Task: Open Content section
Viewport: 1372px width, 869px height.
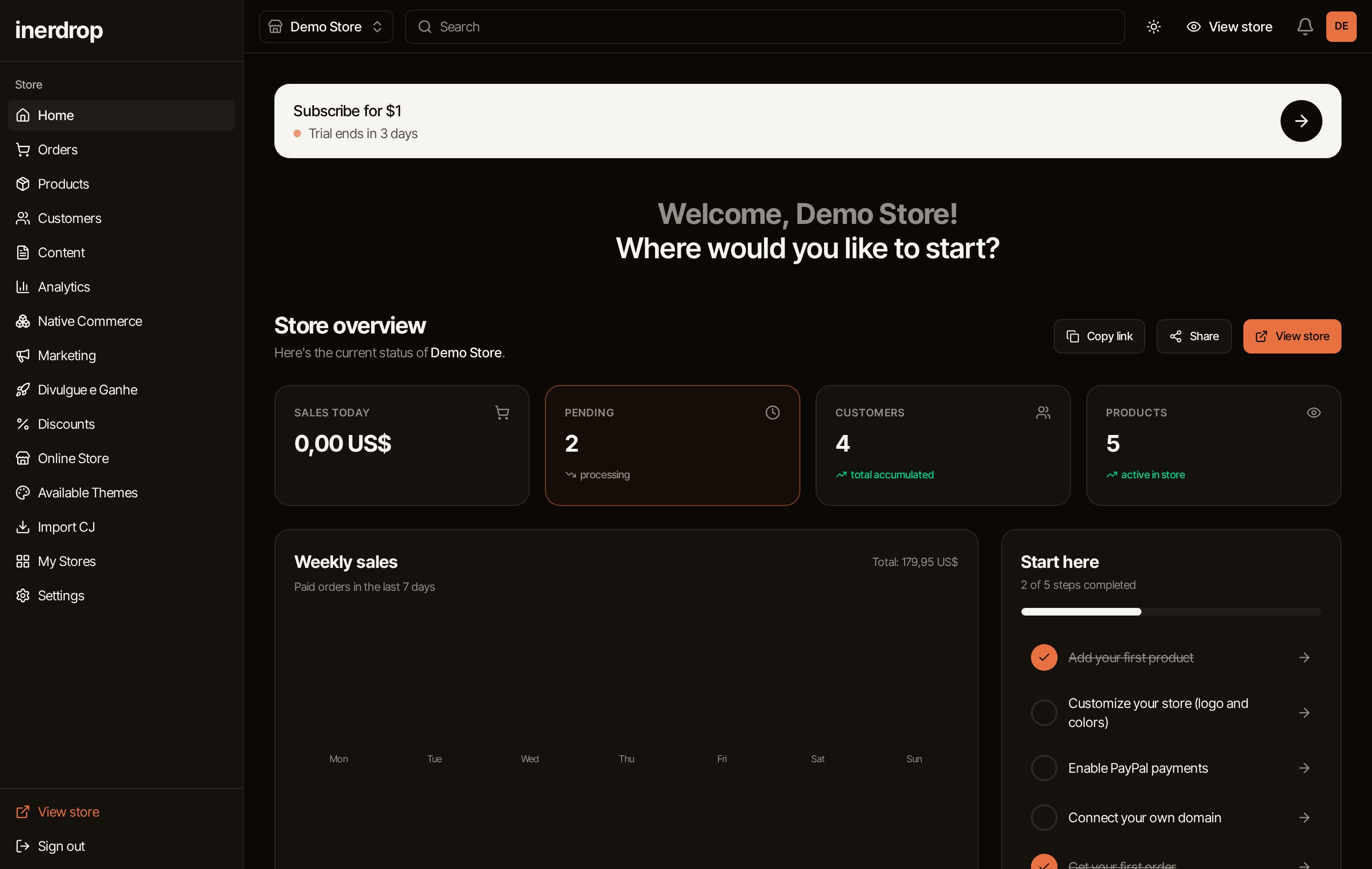Action: [121, 253]
